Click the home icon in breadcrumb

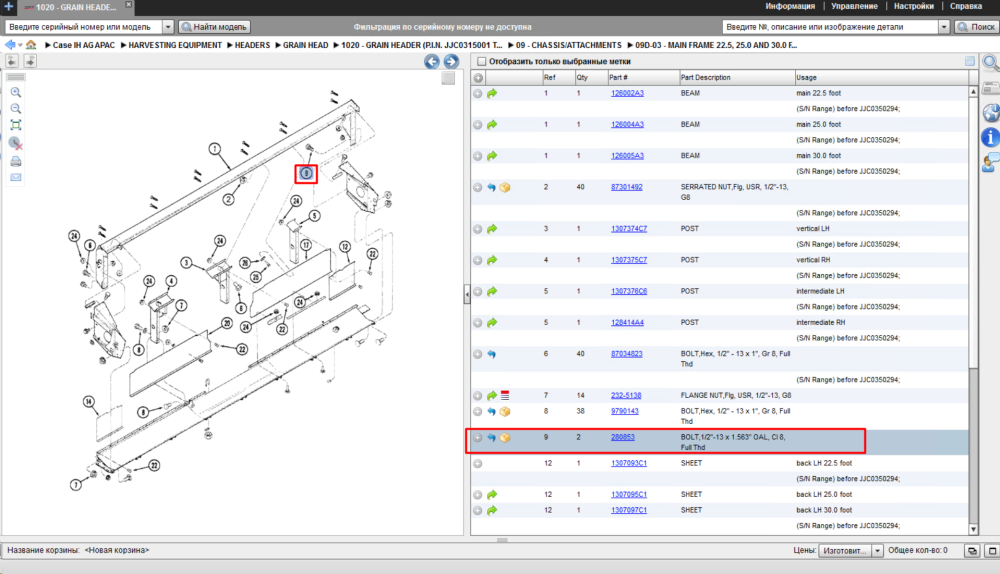pyautogui.click(x=31, y=45)
